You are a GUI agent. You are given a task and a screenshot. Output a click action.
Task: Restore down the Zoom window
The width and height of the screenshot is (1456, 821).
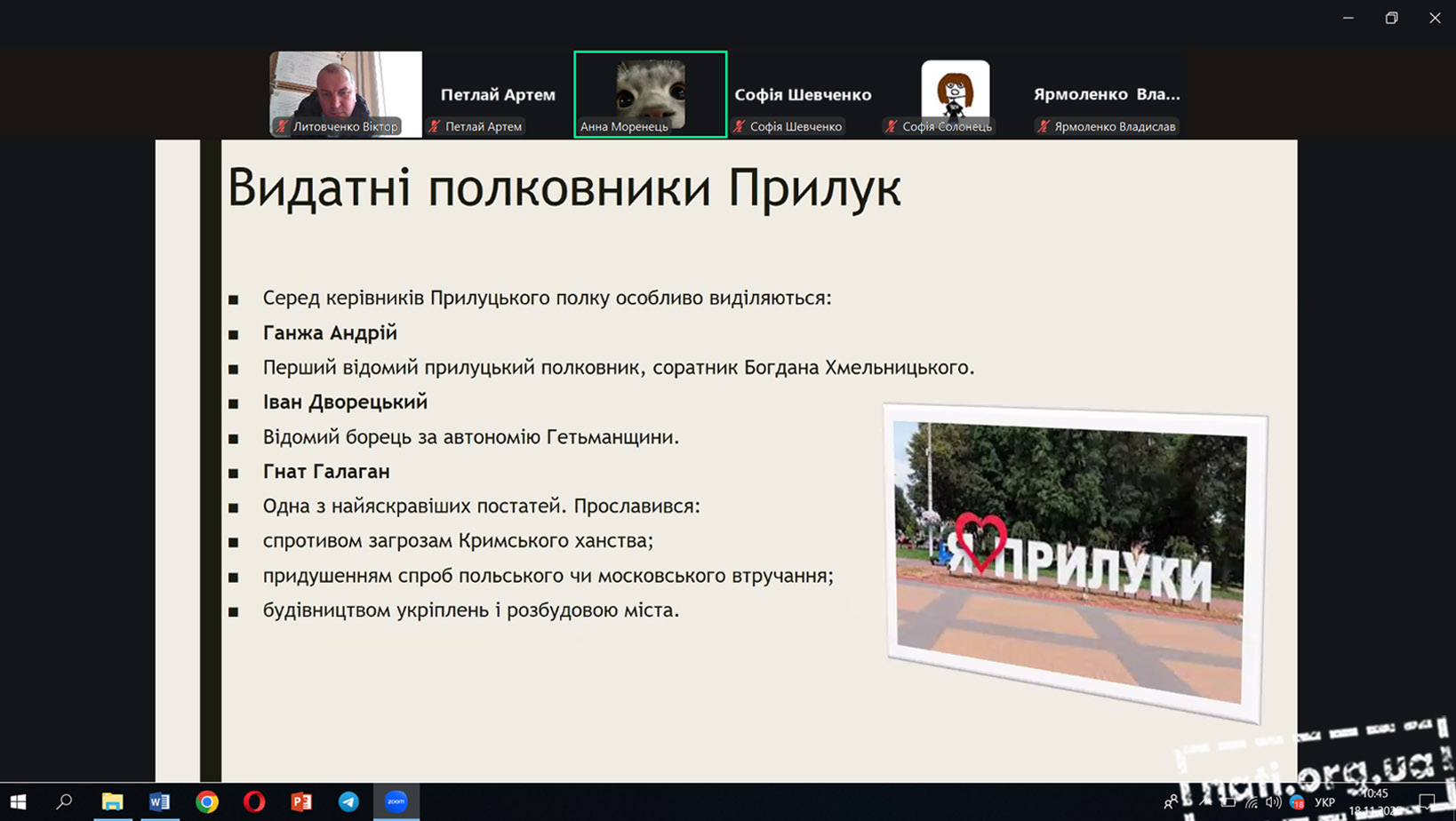1391,18
